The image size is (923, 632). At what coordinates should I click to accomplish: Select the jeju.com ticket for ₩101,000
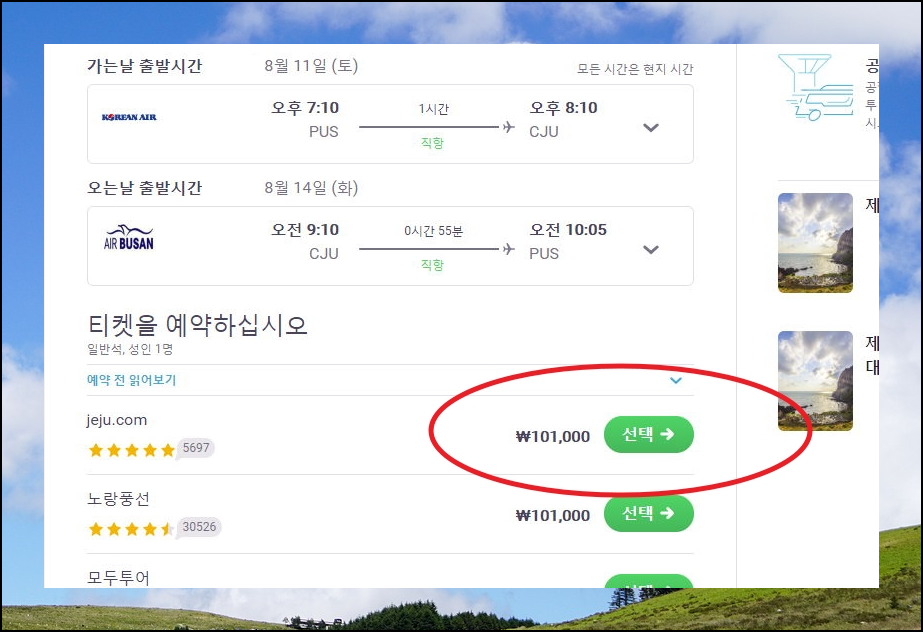point(649,434)
